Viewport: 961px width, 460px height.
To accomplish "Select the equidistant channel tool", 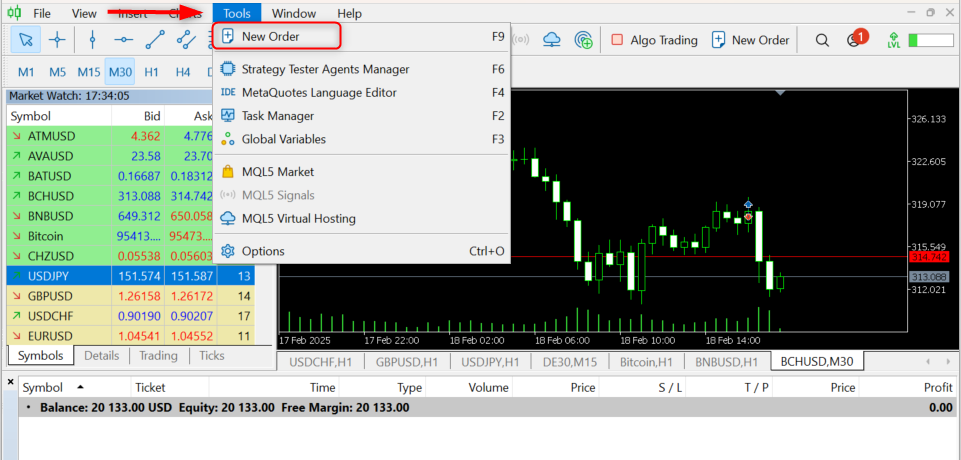I will click(186, 40).
